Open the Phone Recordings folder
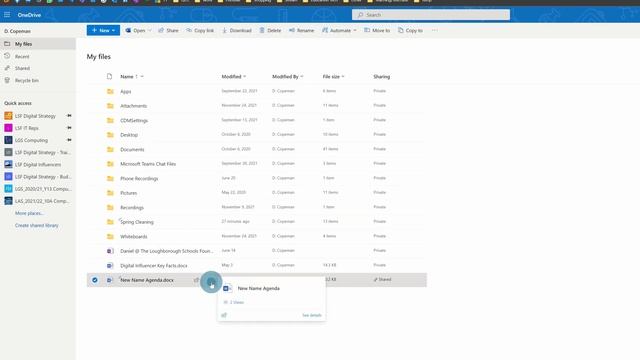 coord(139,178)
